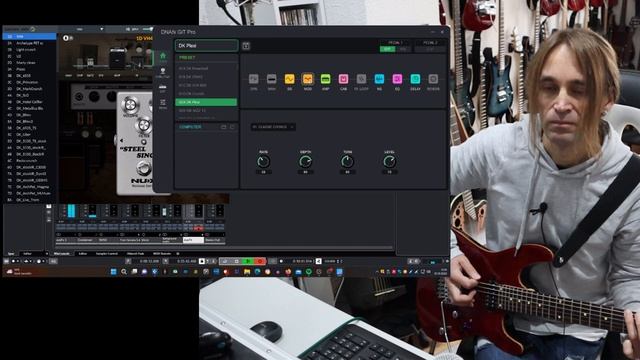Select the green AMP block in signal chain
The width and height of the screenshot is (640, 360).
pos(325,79)
